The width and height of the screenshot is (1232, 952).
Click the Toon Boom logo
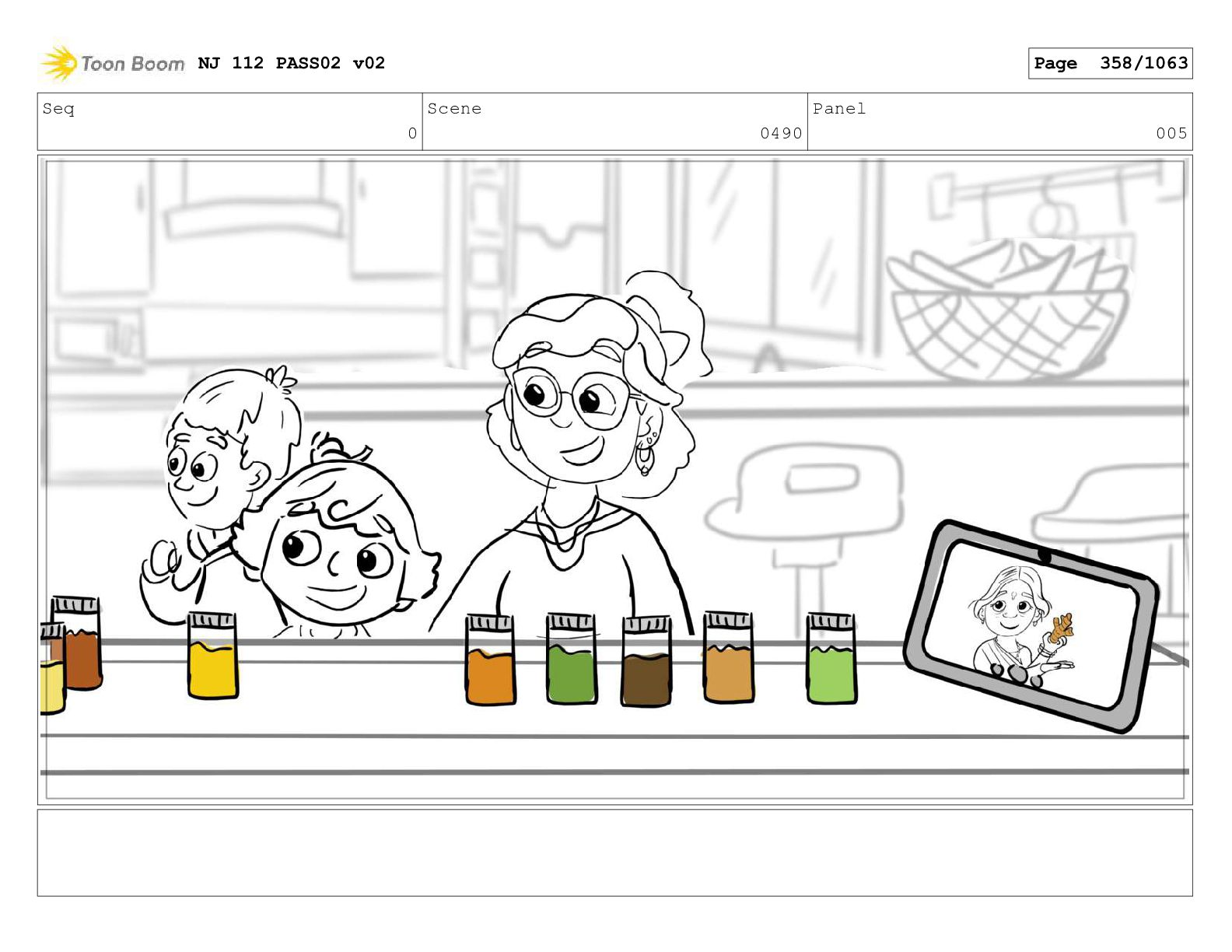[113, 63]
